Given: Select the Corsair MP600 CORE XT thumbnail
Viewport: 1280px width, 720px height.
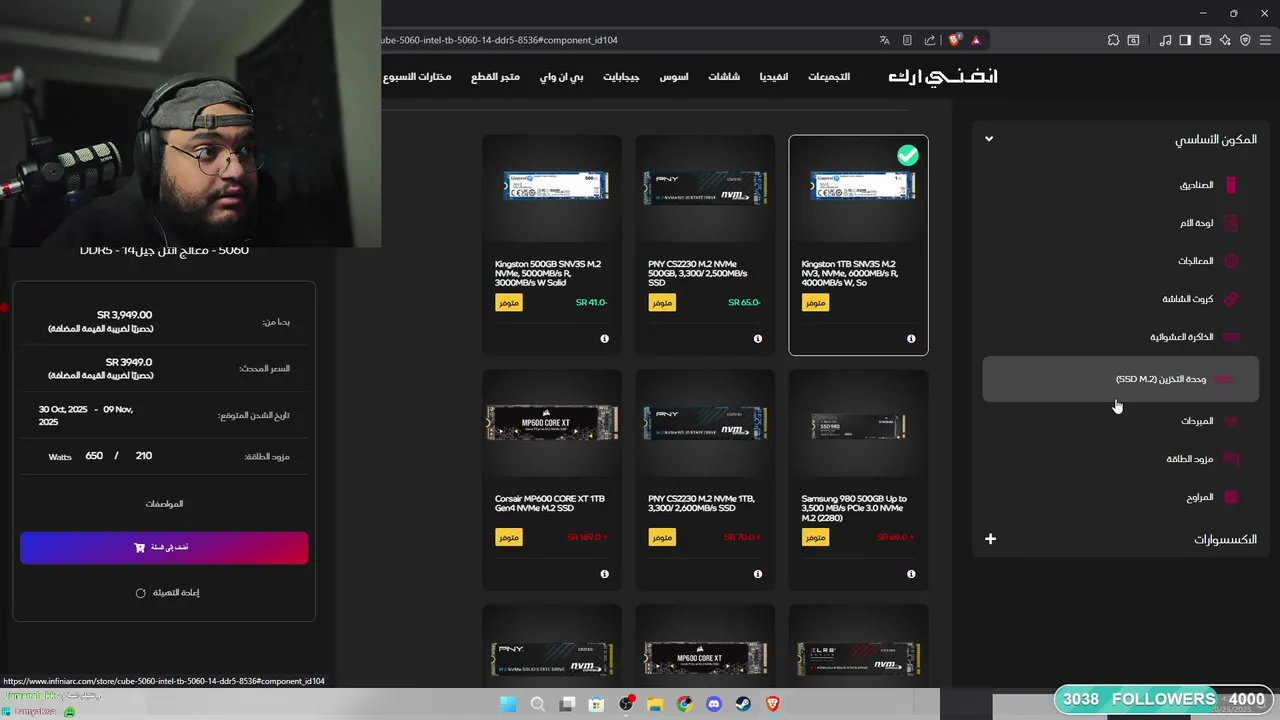Looking at the screenshot, I should click(x=552, y=422).
